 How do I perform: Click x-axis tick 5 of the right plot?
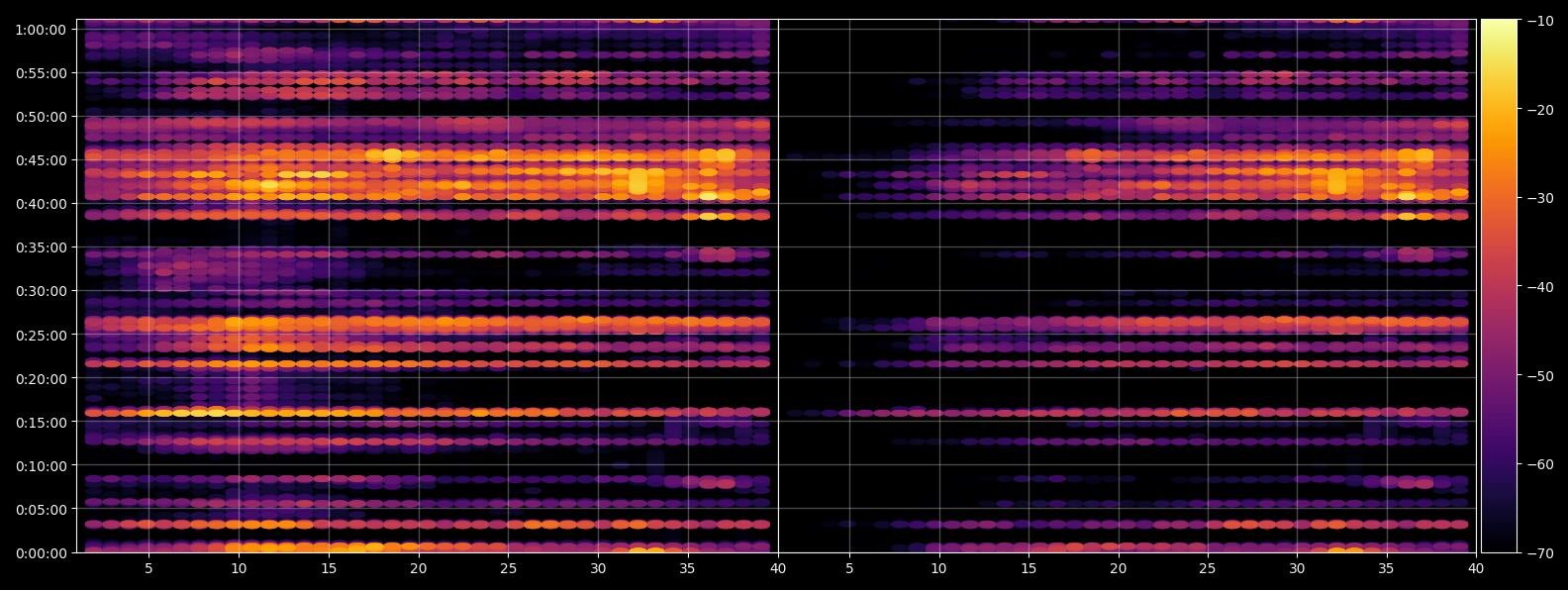849,569
